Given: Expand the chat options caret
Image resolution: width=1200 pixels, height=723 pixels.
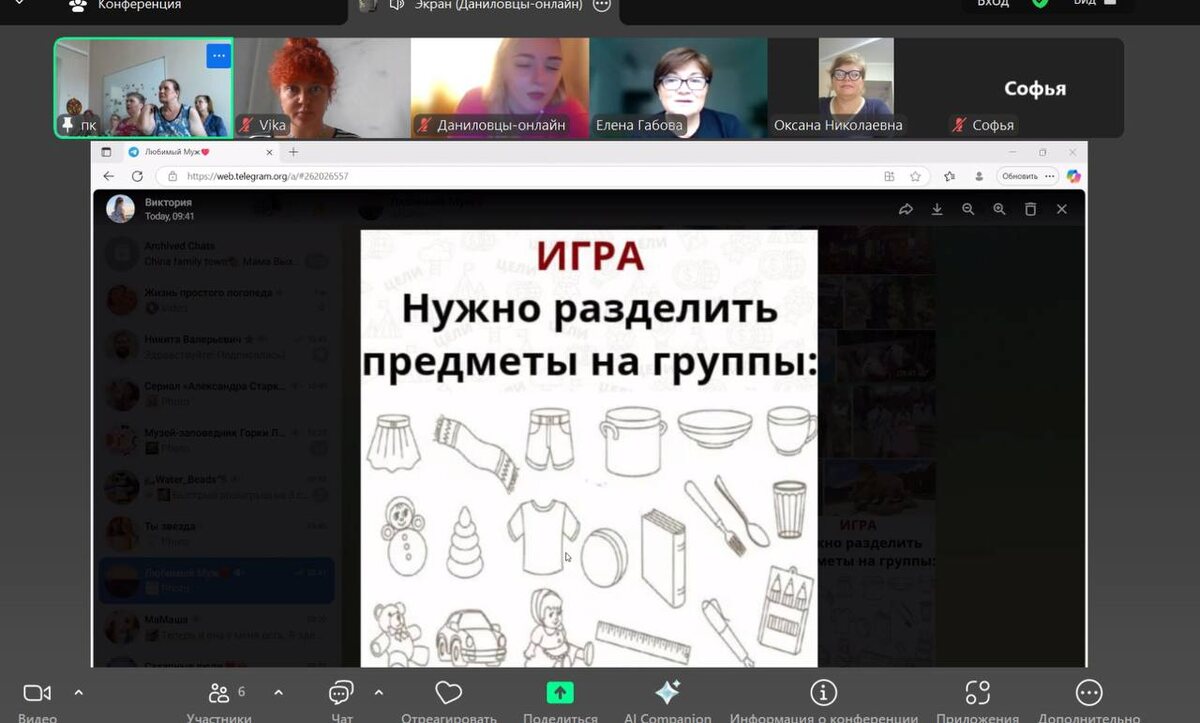Looking at the screenshot, I should (378, 692).
